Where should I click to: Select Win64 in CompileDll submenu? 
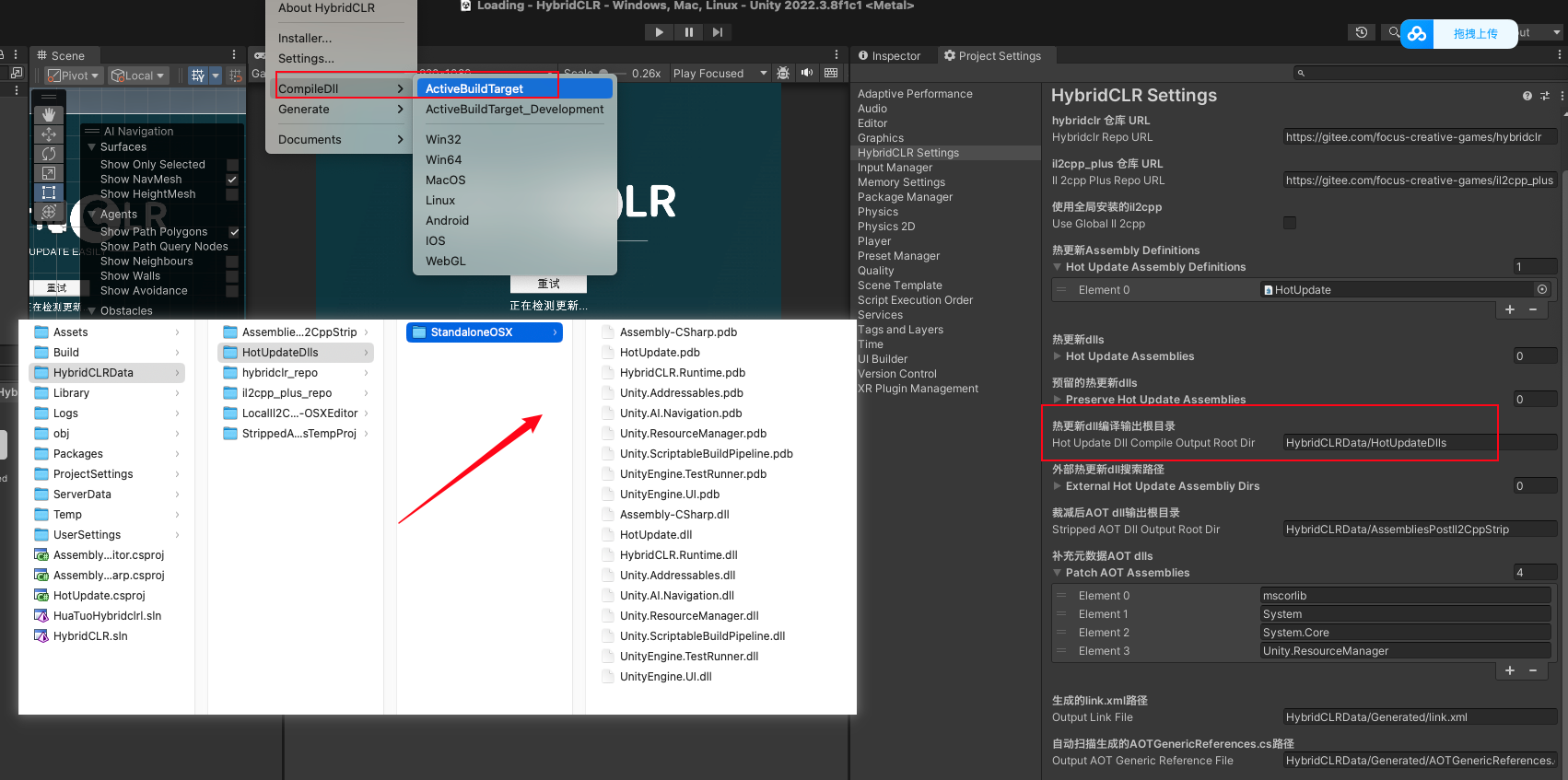pos(515,159)
